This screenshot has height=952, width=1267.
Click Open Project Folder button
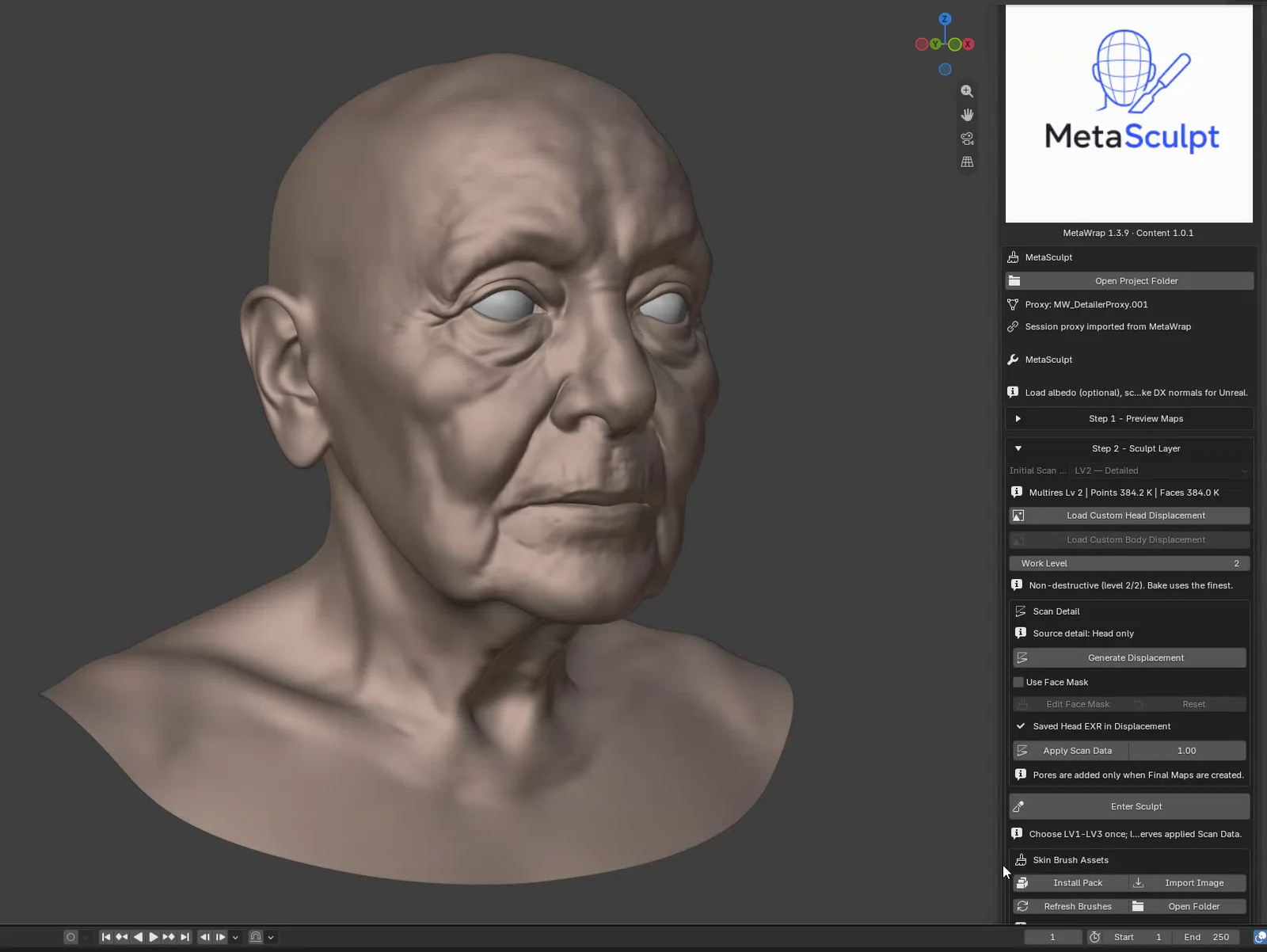[1129, 281]
